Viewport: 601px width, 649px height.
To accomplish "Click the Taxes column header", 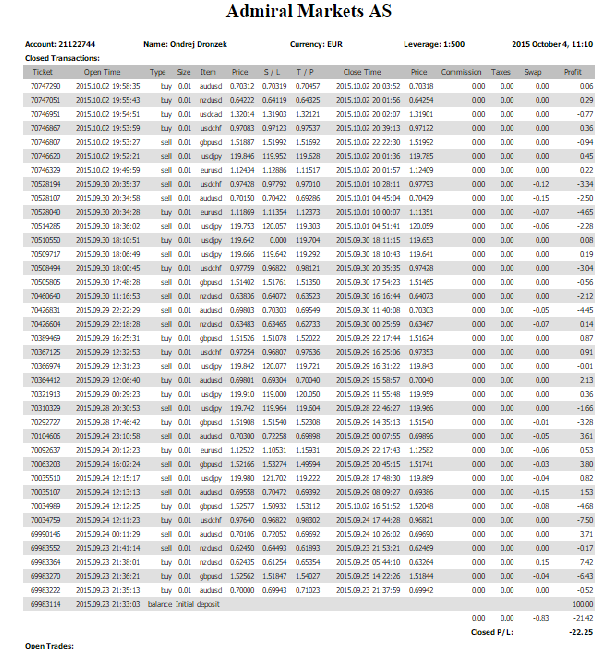I will (500, 72).
